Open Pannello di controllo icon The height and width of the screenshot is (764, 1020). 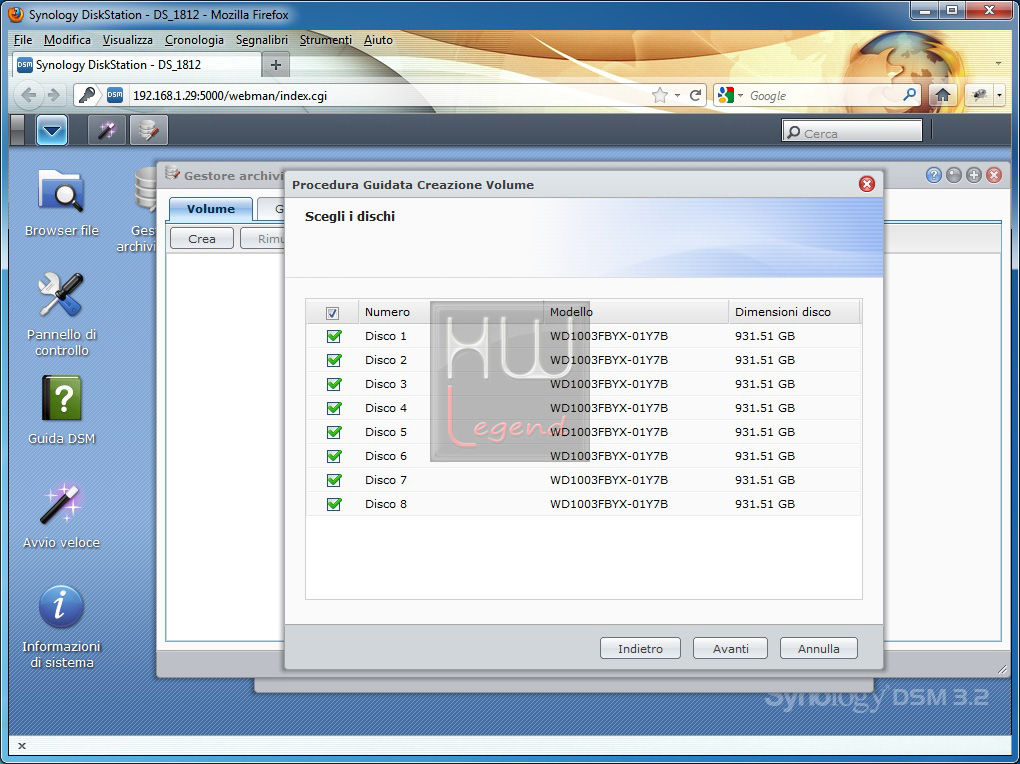61,294
